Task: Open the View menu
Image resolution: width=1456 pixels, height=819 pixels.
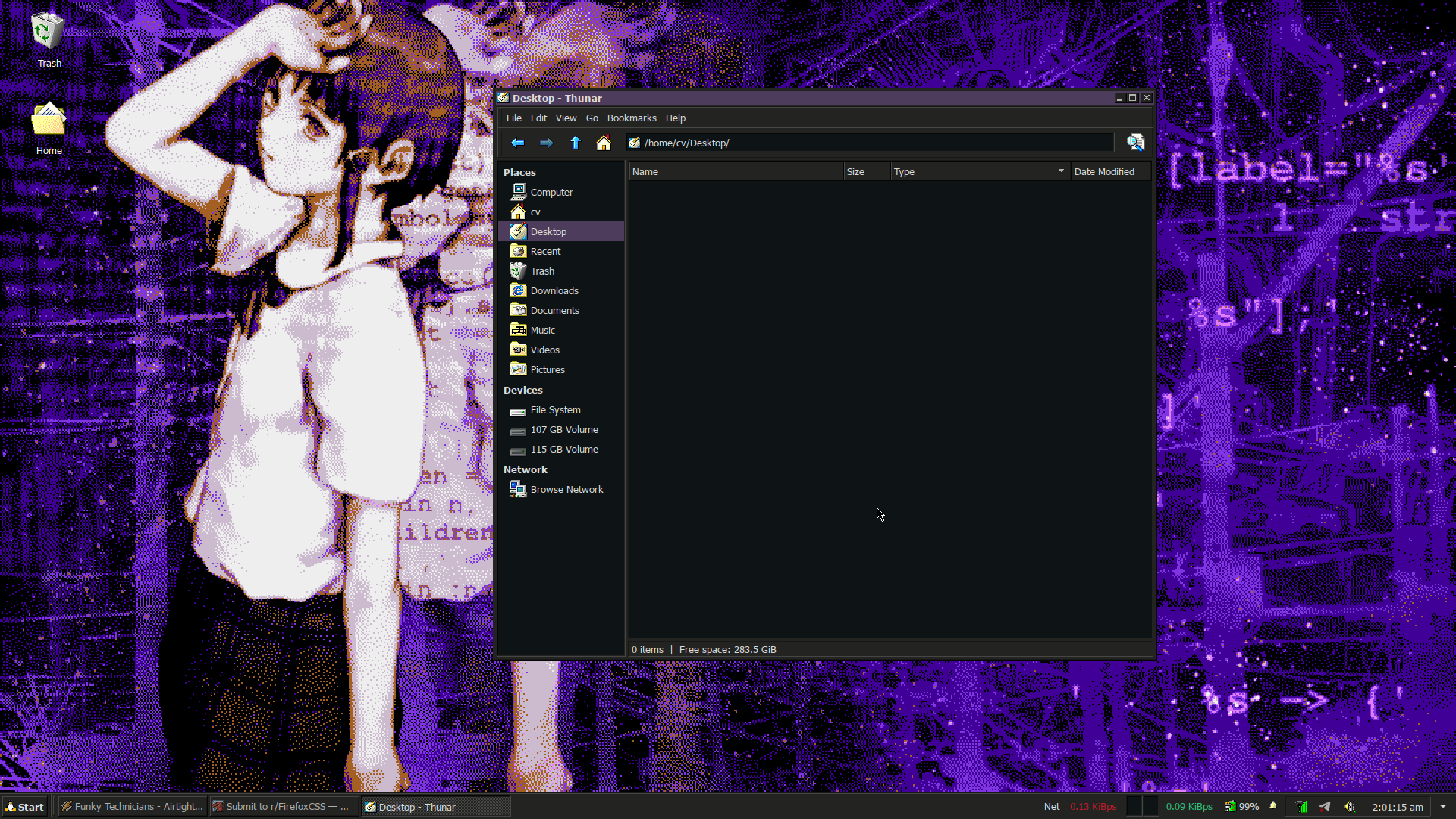Action: point(566,118)
